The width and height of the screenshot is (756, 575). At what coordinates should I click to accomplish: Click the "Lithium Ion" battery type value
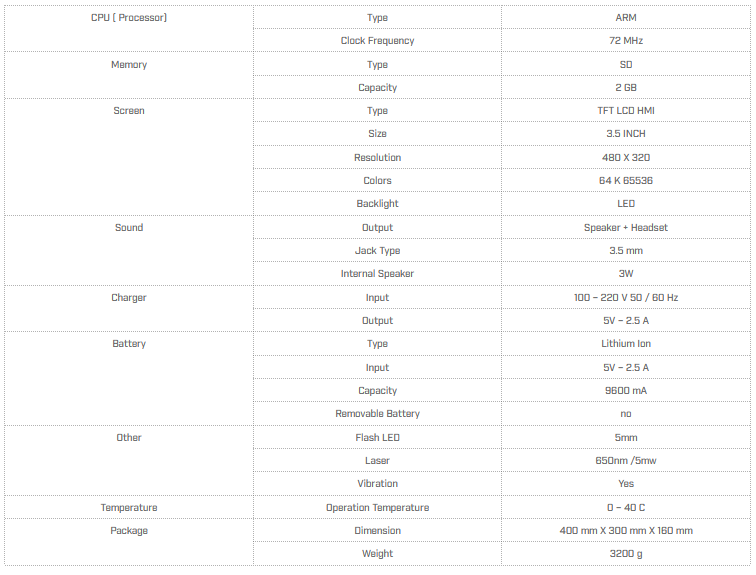pos(626,344)
